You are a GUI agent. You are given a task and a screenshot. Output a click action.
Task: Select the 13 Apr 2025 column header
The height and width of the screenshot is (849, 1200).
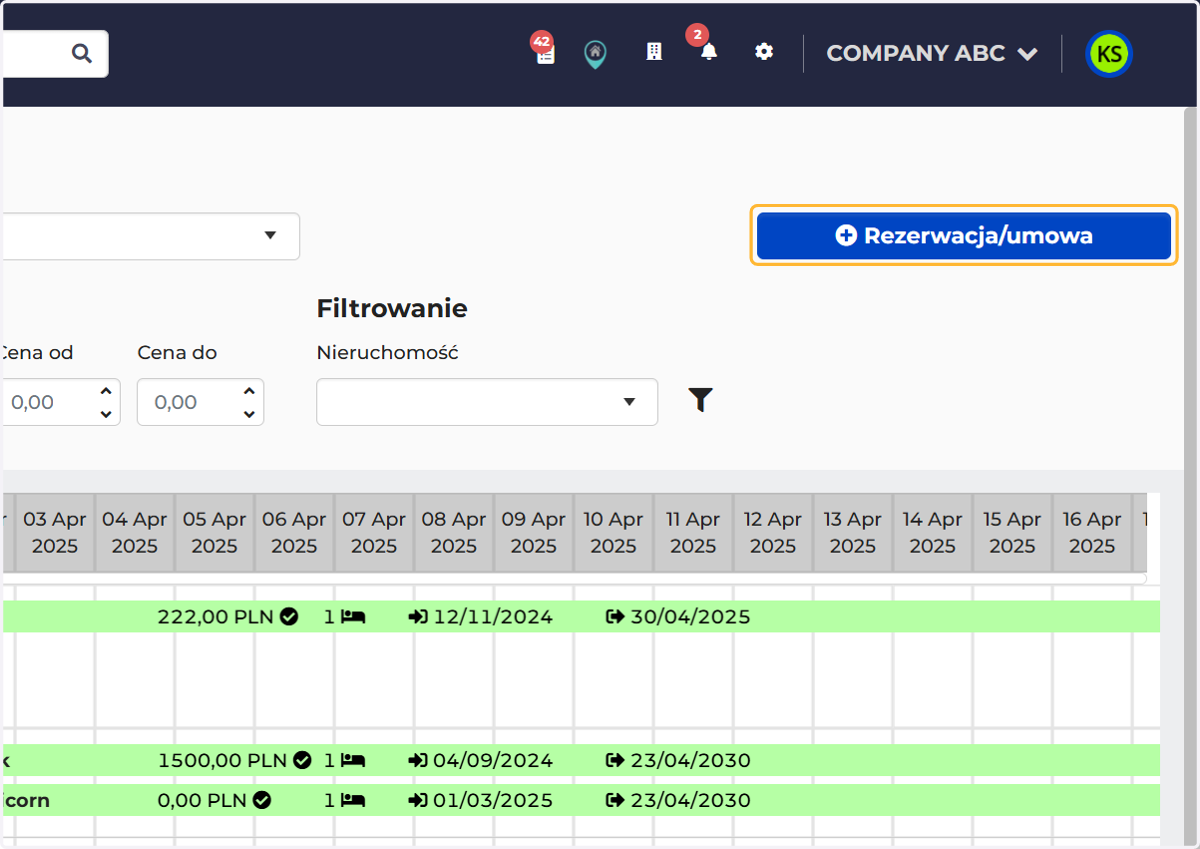(853, 533)
